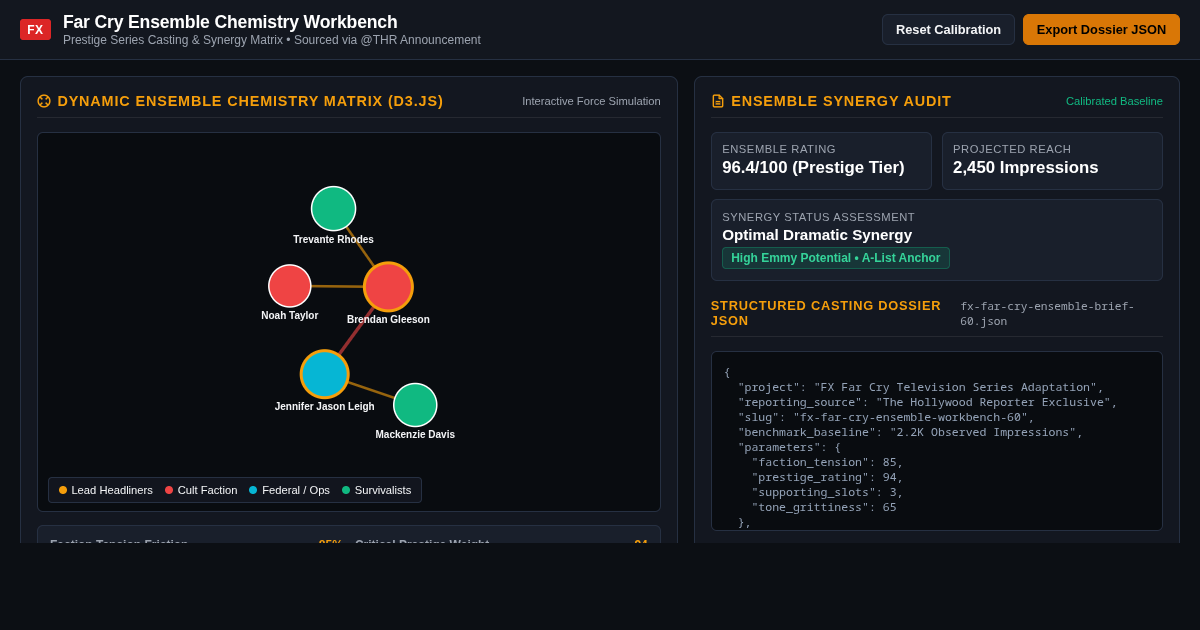The image size is (1200, 630).
Task: Click the "reporting_source" JSON line
Action: tap(927, 403)
